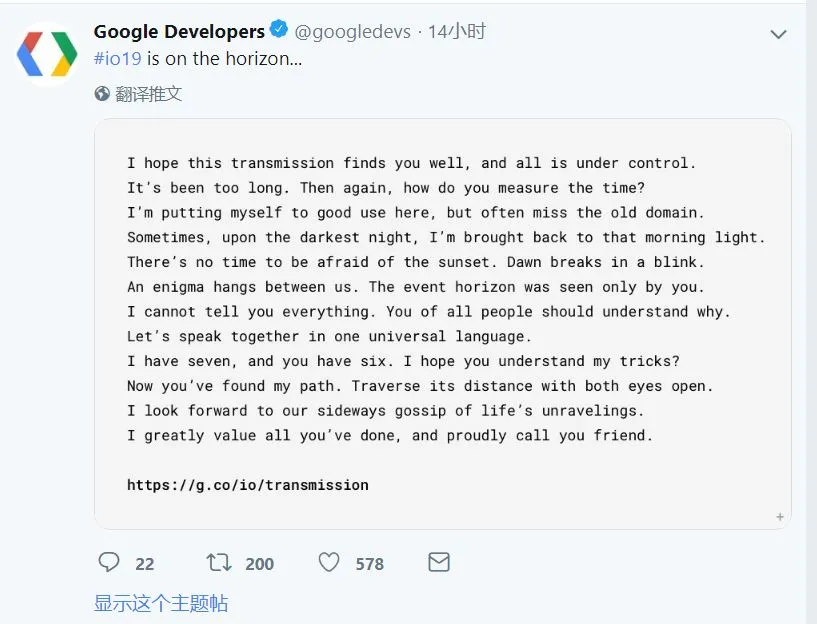Click the retweet count 200
This screenshot has height=624, width=817.
[259, 564]
